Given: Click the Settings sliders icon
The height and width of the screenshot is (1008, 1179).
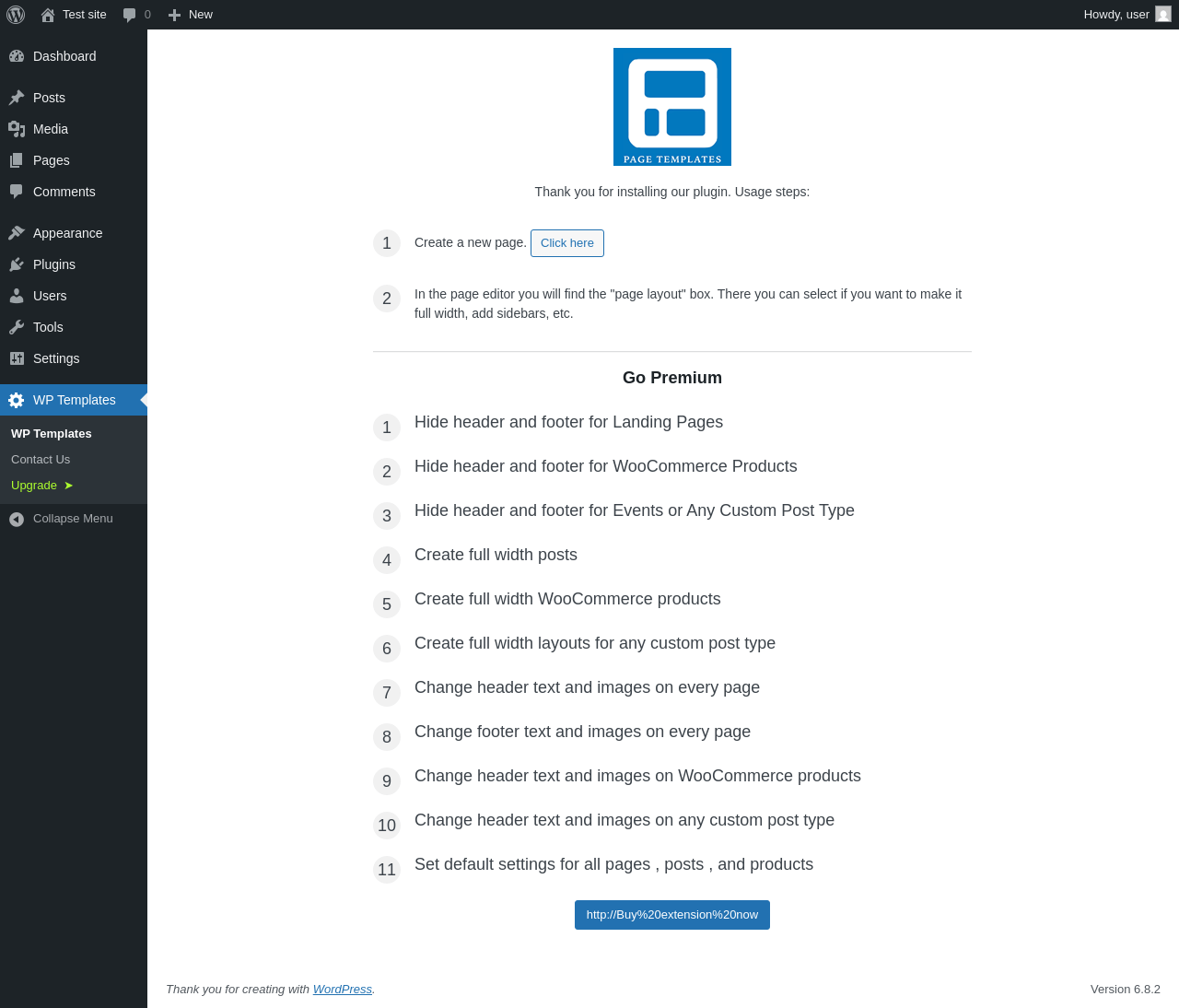Looking at the screenshot, I should 17,358.
